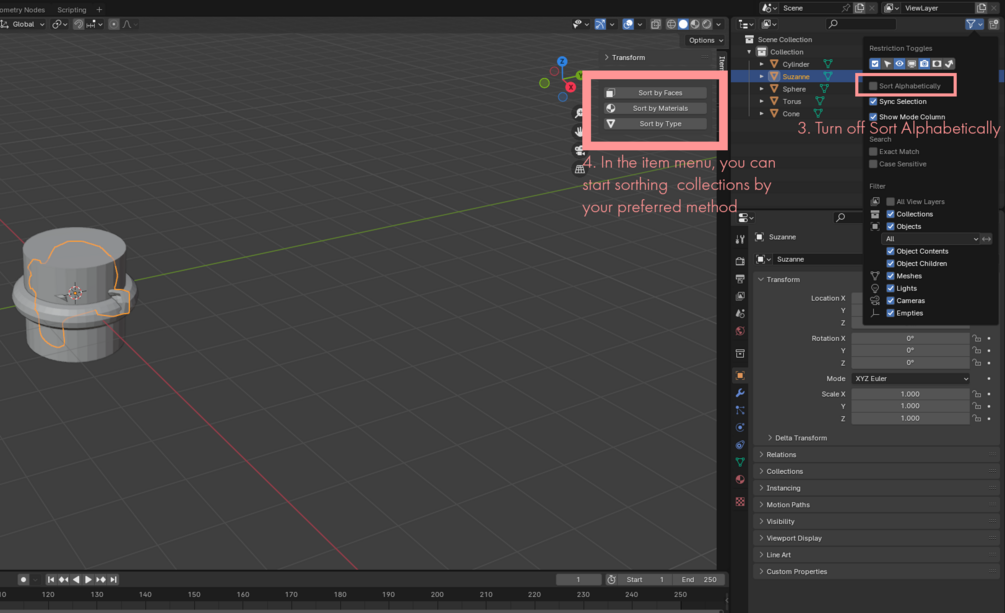Open the Material properties sphere tab
The image size is (1005, 613).
click(740, 480)
